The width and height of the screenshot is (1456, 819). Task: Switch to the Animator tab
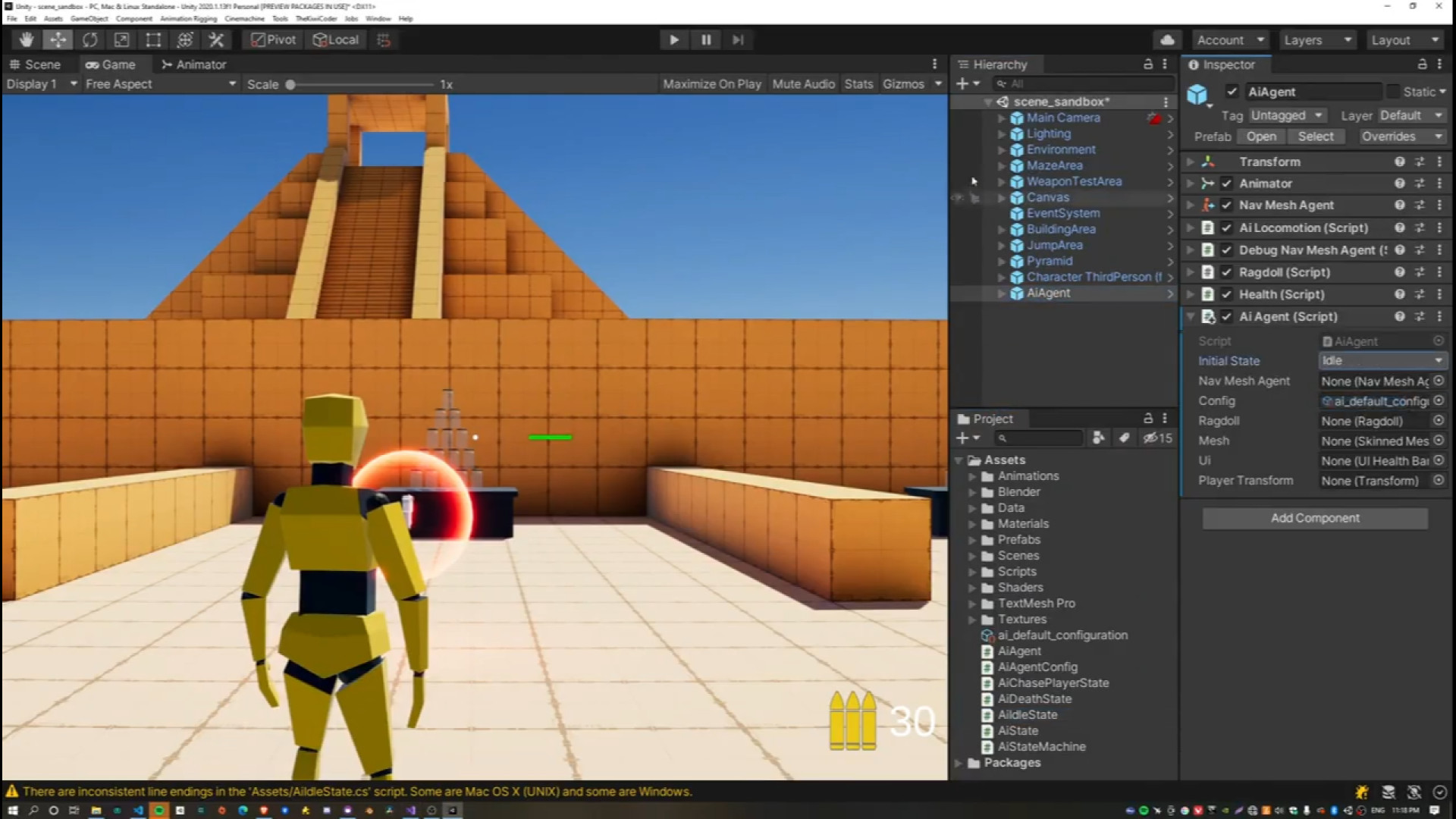pyautogui.click(x=194, y=64)
